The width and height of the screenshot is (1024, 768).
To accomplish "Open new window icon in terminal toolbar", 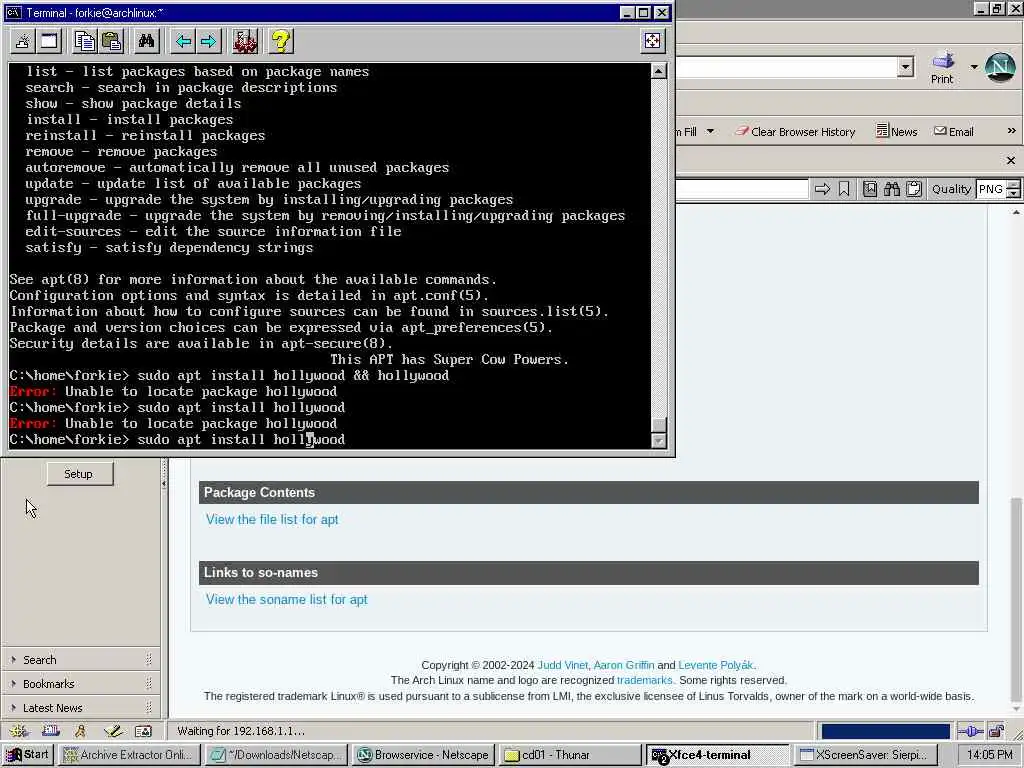I will pyautogui.click(x=50, y=42).
